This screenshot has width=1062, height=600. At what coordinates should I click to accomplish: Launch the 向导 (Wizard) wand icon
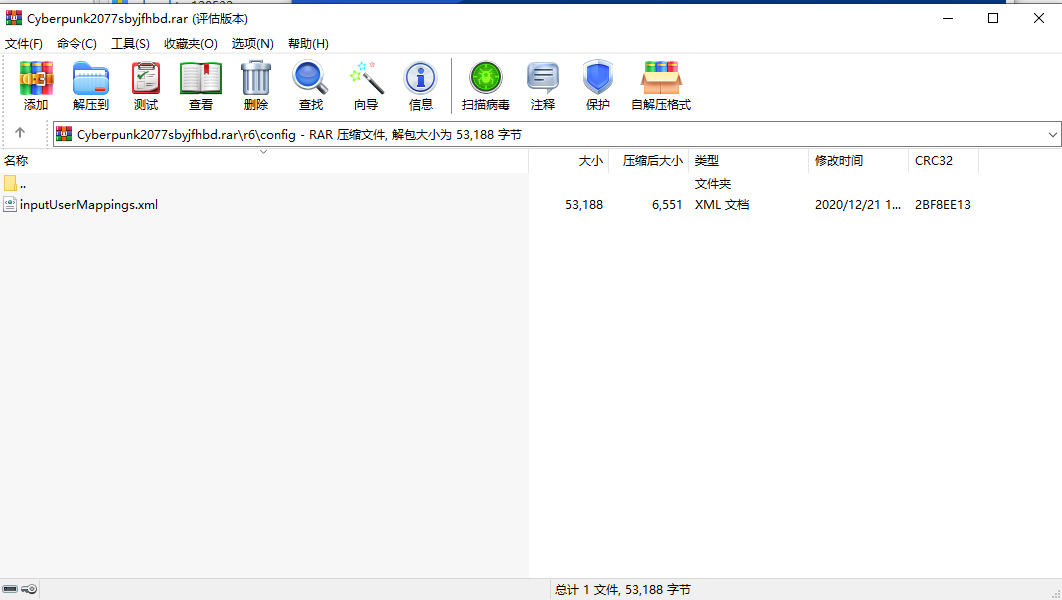366,85
